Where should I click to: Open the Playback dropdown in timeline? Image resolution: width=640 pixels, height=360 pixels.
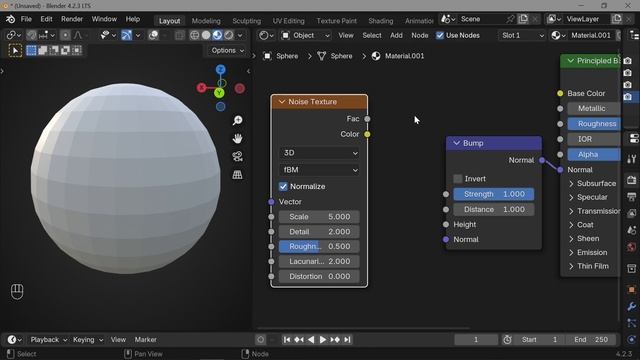pyautogui.click(x=49, y=340)
